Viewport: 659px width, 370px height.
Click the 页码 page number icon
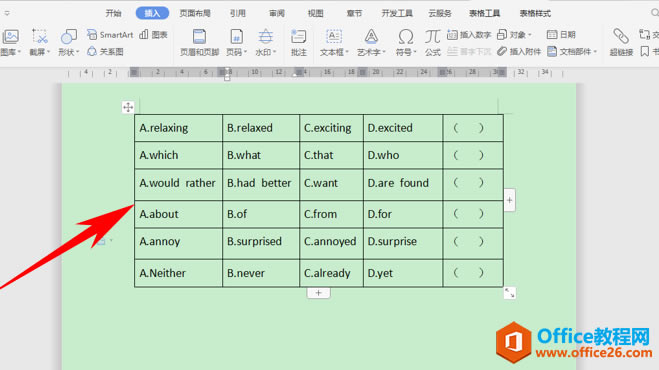[236, 37]
